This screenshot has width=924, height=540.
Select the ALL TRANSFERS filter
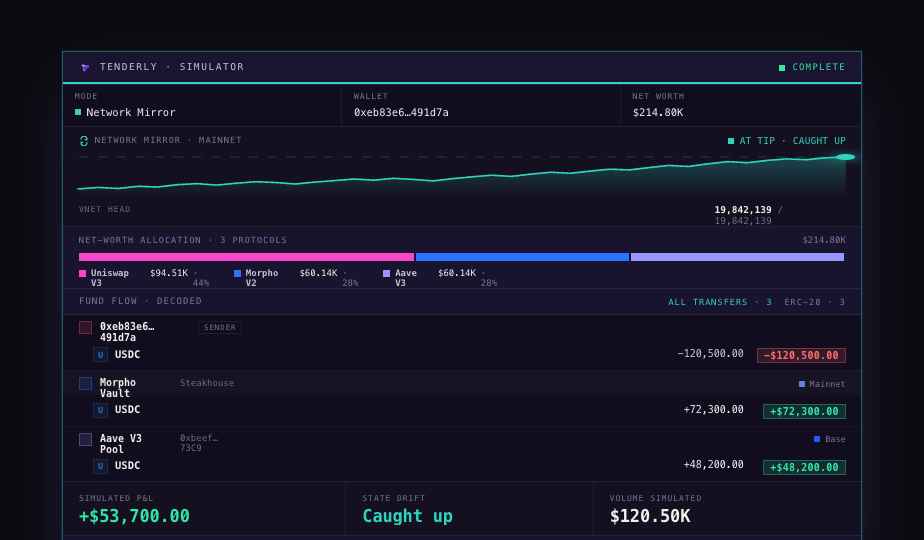[x=720, y=302]
